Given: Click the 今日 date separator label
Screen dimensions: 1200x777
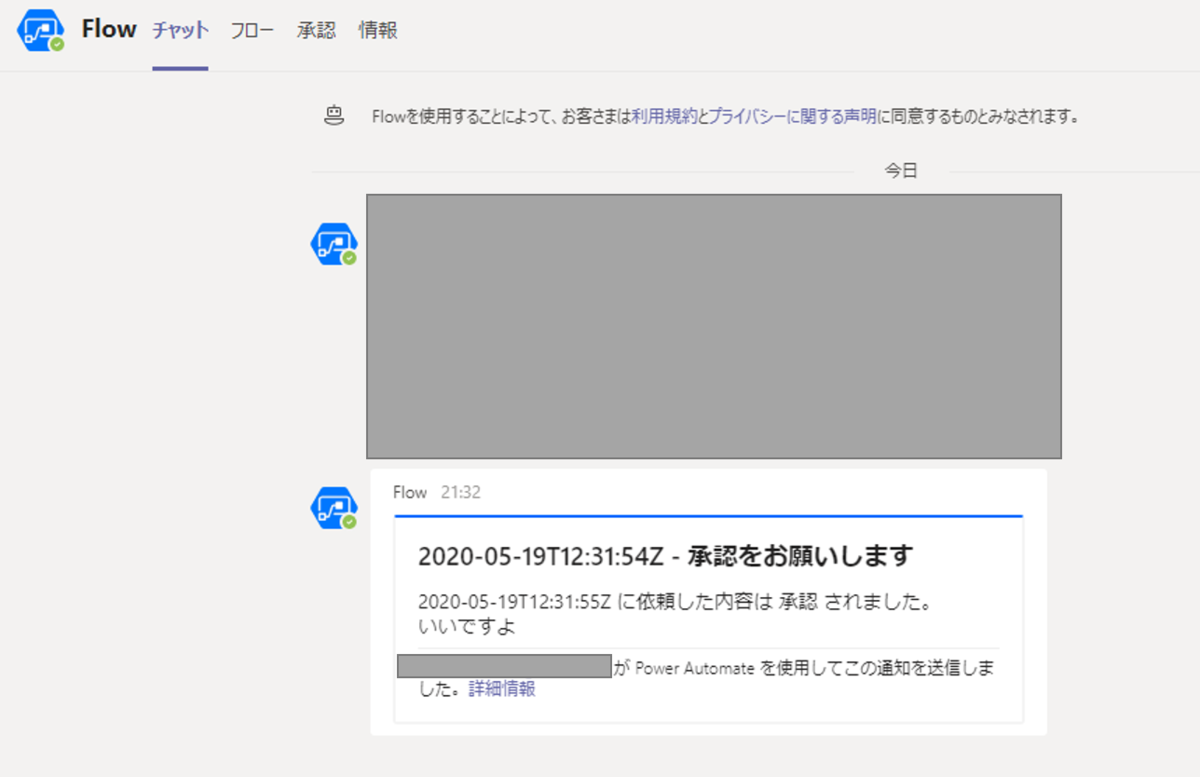Looking at the screenshot, I should pos(901,171).
